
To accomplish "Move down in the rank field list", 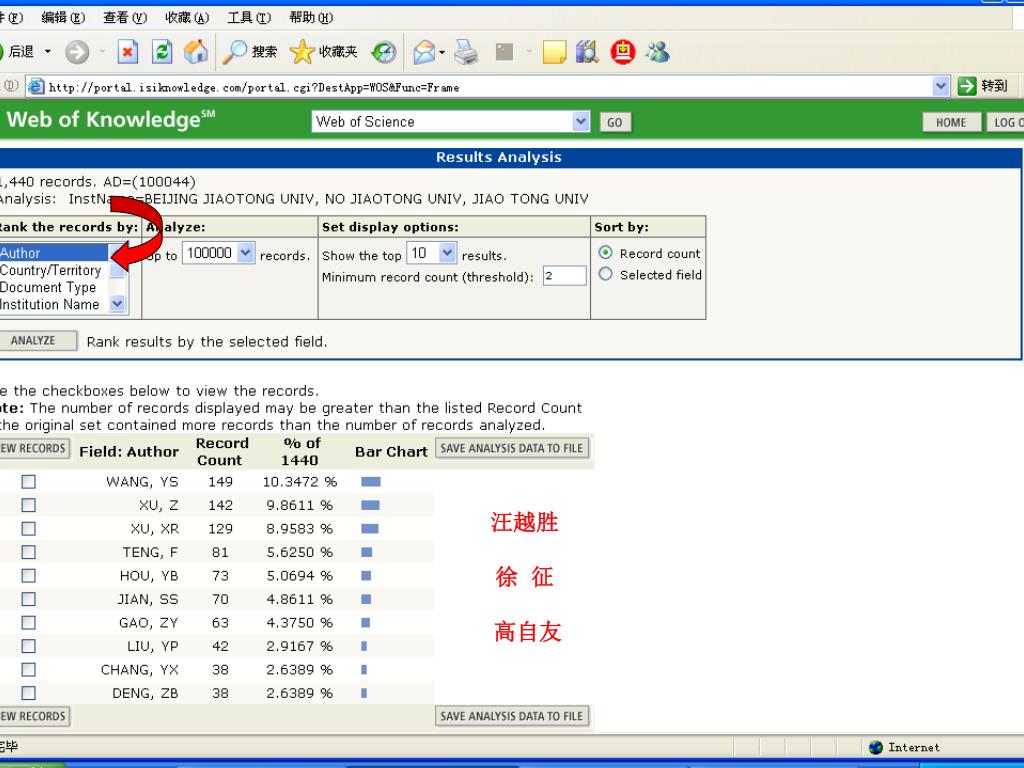I will 118,304.
